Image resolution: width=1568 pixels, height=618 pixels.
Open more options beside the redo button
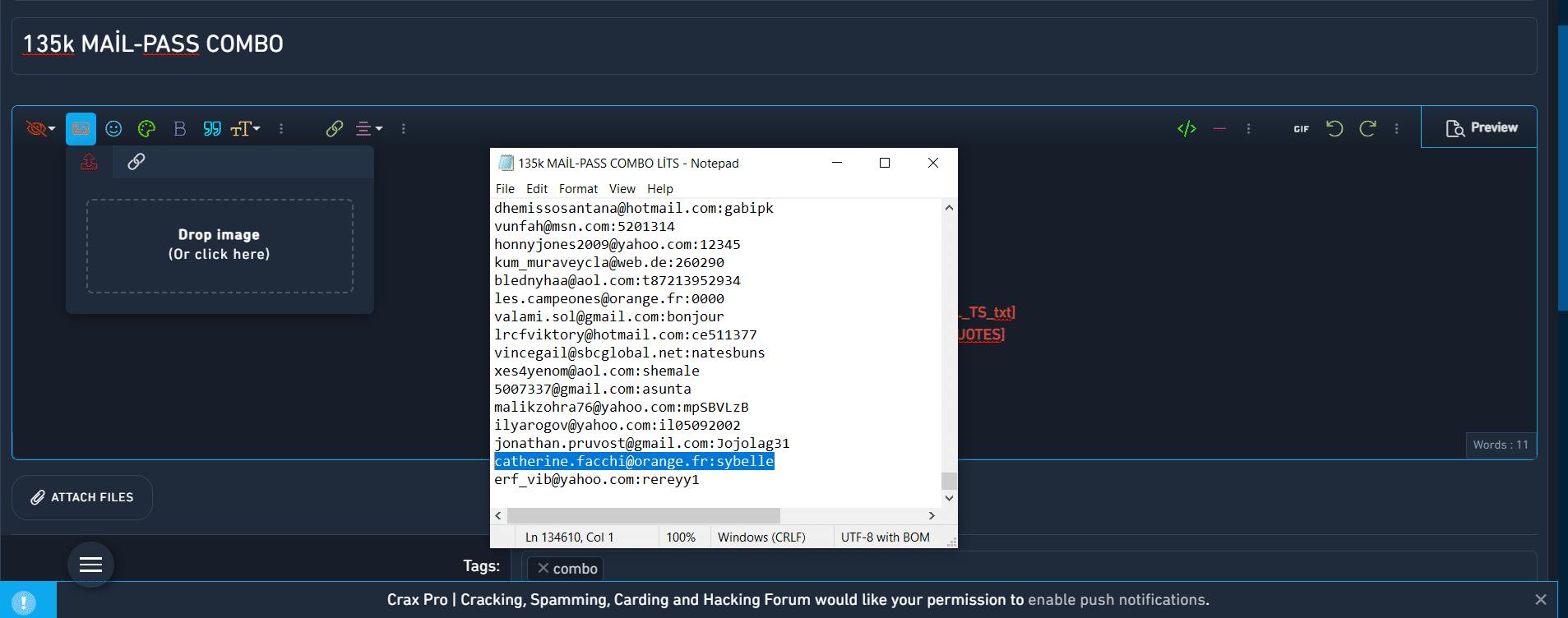point(1396,129)
